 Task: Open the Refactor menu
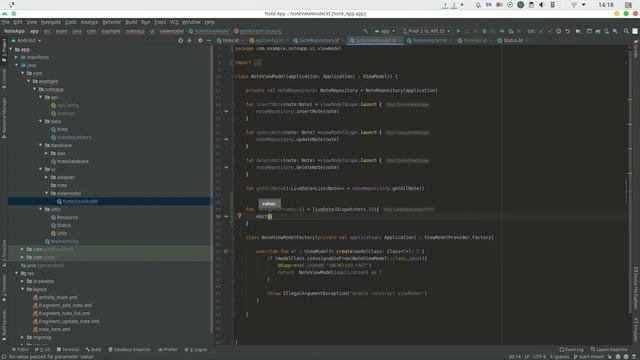coord(112,22)
